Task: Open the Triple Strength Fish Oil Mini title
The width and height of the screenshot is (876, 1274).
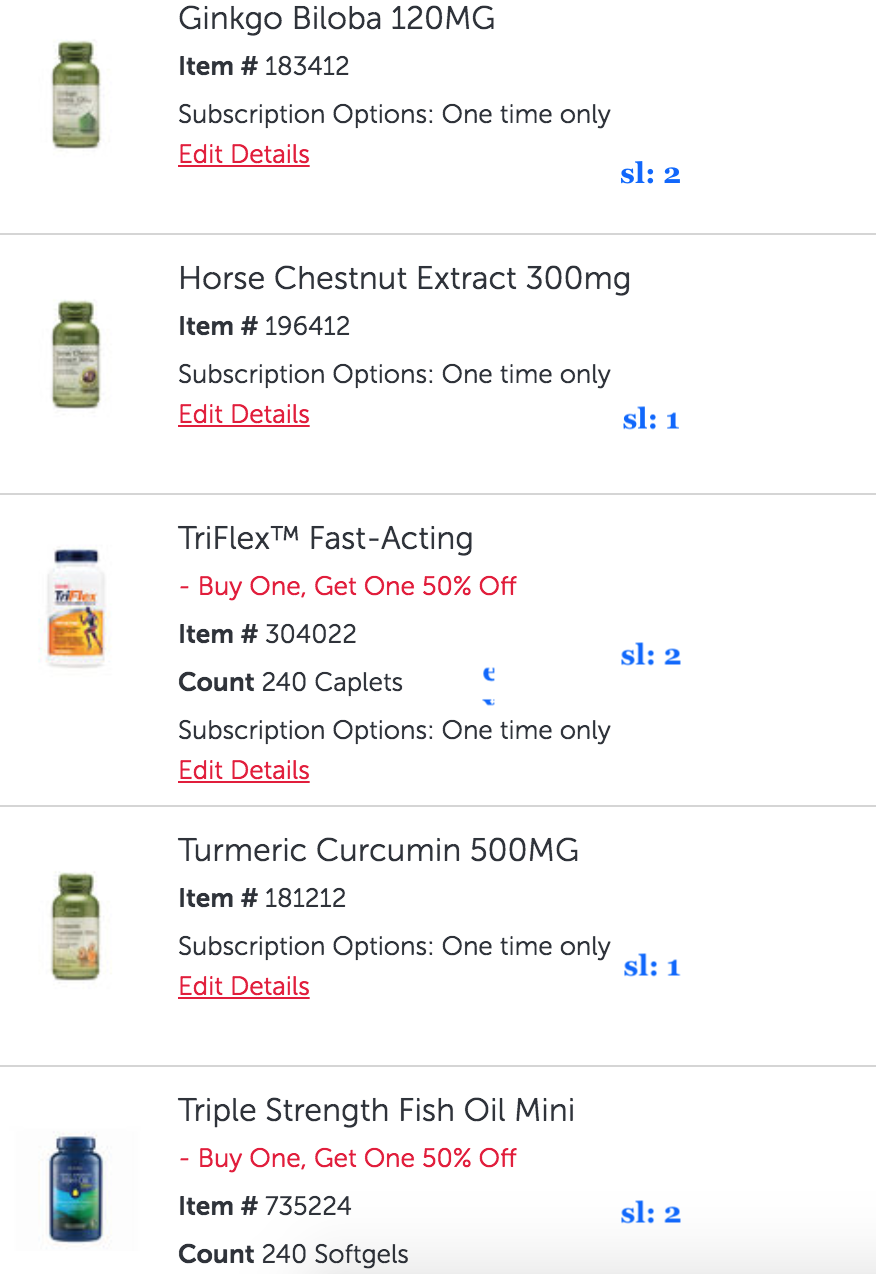Action: tap(376, 1111)
